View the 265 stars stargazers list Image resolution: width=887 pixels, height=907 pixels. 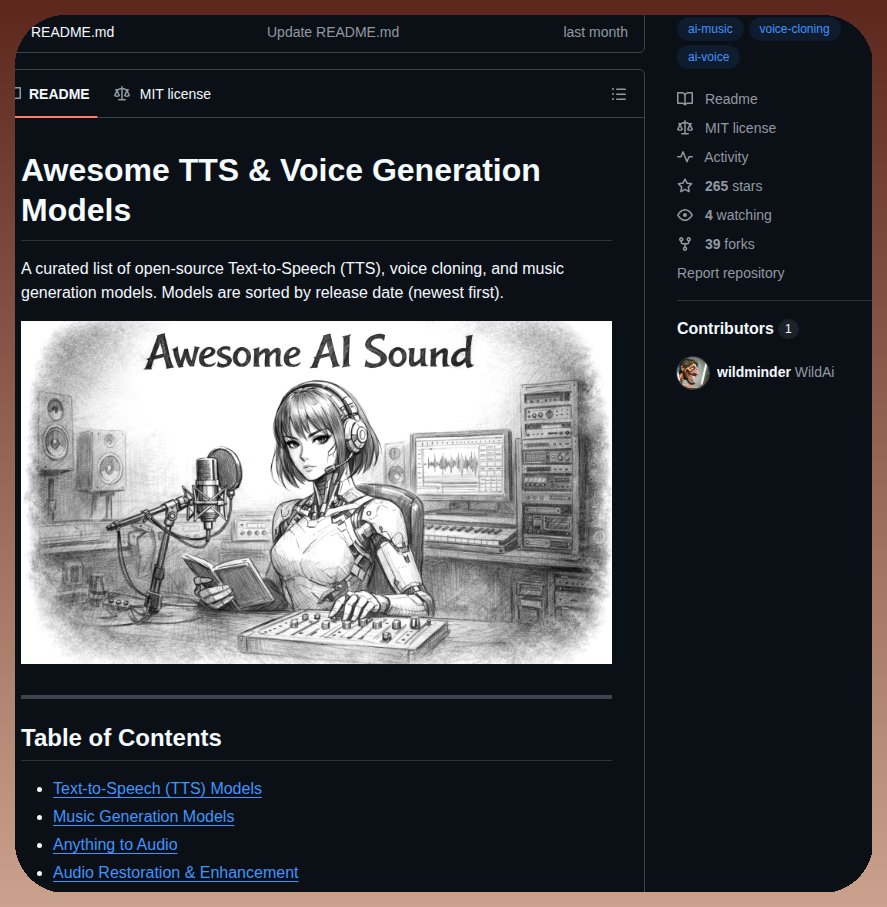click(x=733, y=186)
